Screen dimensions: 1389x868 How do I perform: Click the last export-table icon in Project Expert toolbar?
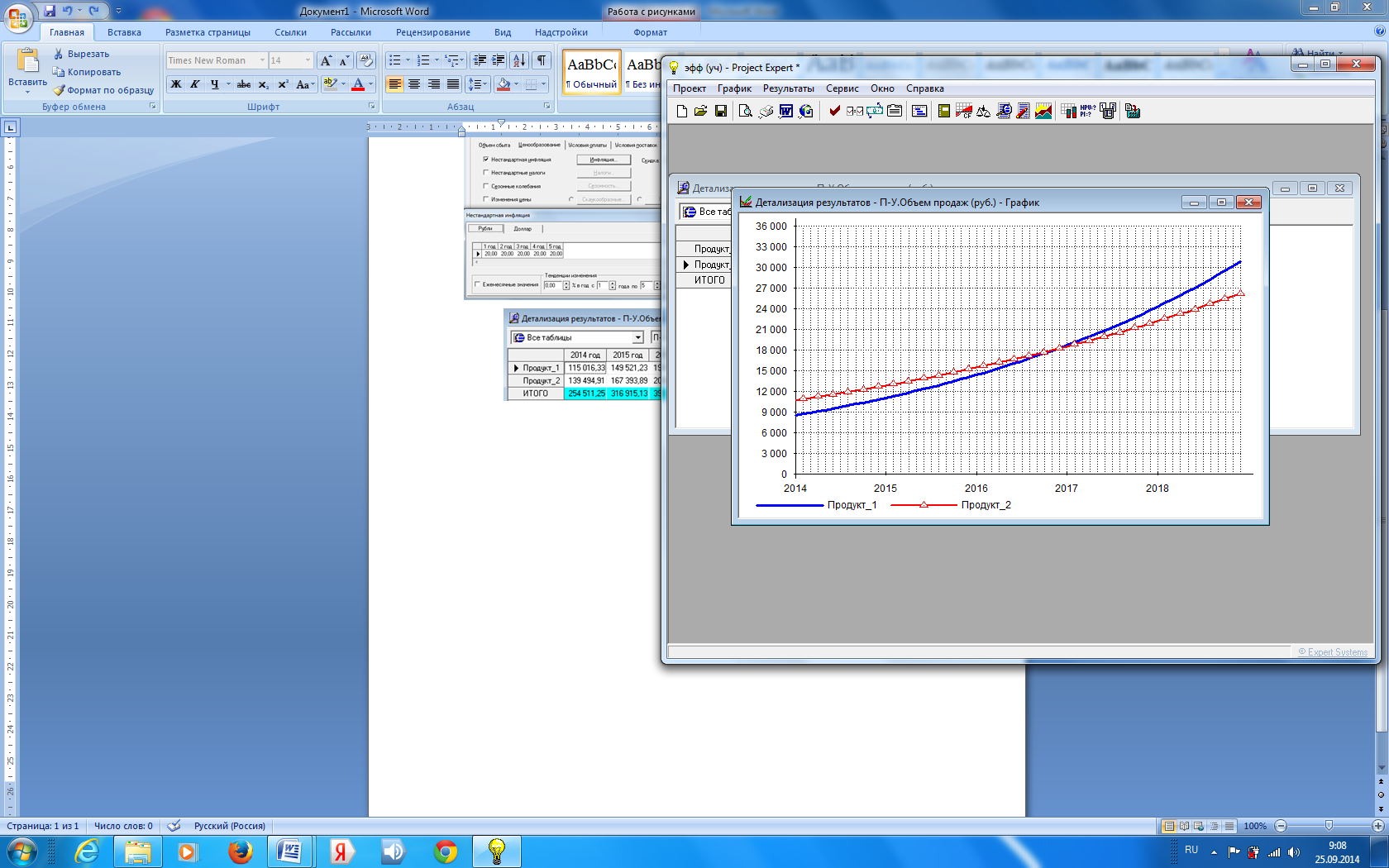1133,111
